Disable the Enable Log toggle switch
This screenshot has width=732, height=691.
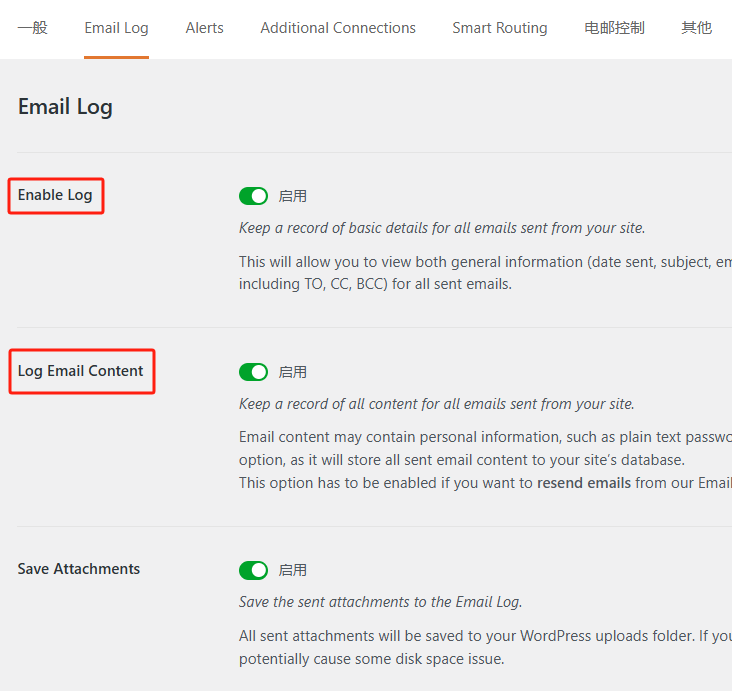[x=254, y=196]
